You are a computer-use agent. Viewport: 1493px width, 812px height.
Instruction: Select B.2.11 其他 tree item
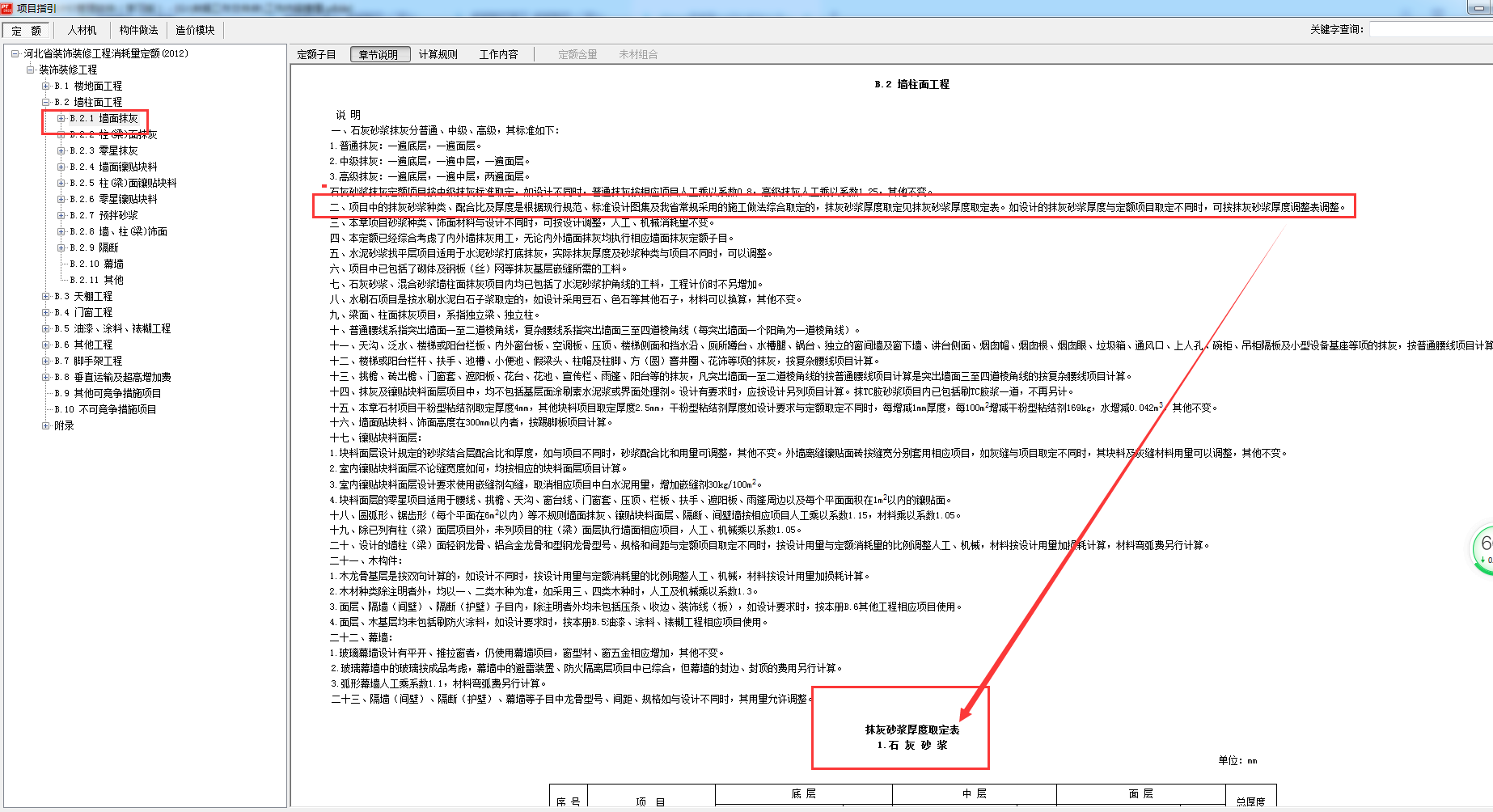click(x=96, y=280)
